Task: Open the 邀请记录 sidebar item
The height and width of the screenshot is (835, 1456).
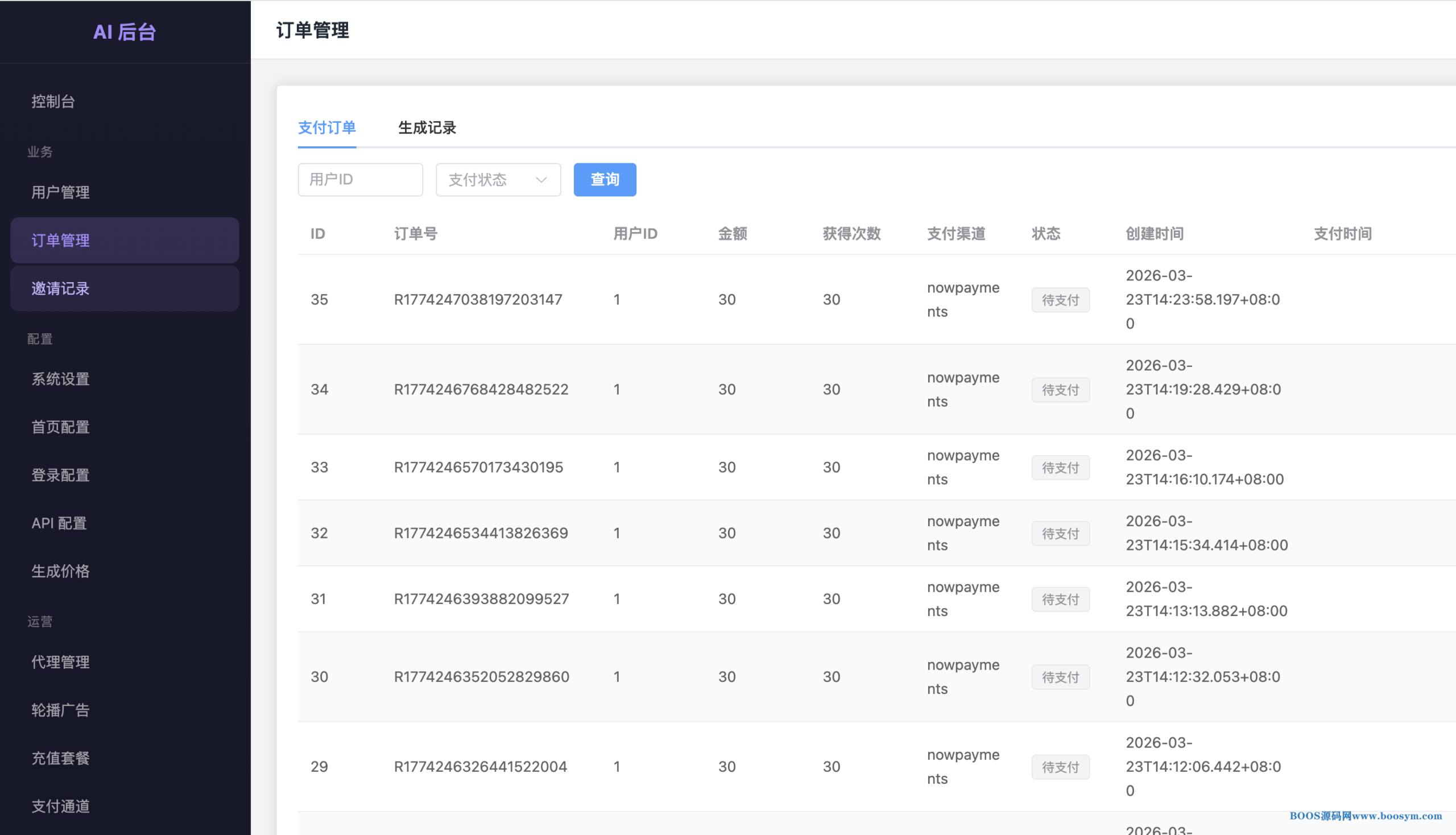Action: [60, 288]
